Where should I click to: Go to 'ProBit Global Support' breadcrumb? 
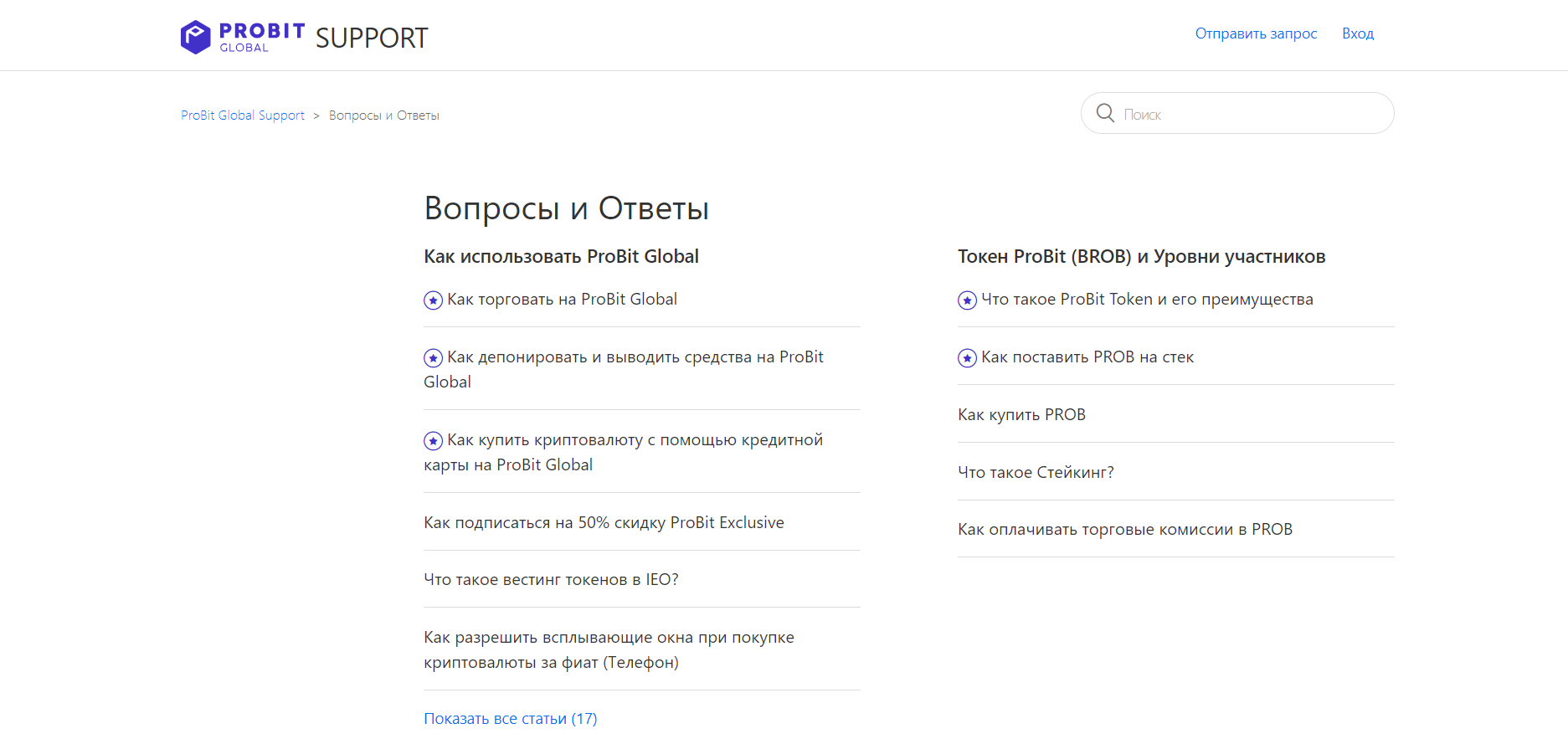click(243, 115)
